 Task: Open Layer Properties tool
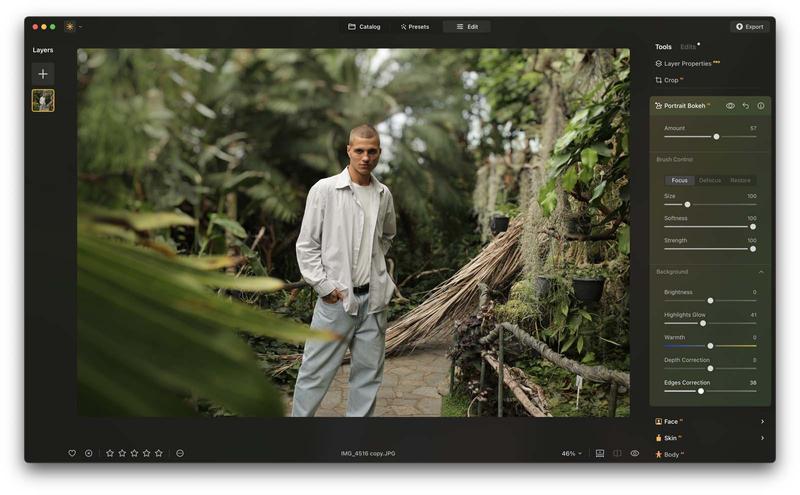687,63
